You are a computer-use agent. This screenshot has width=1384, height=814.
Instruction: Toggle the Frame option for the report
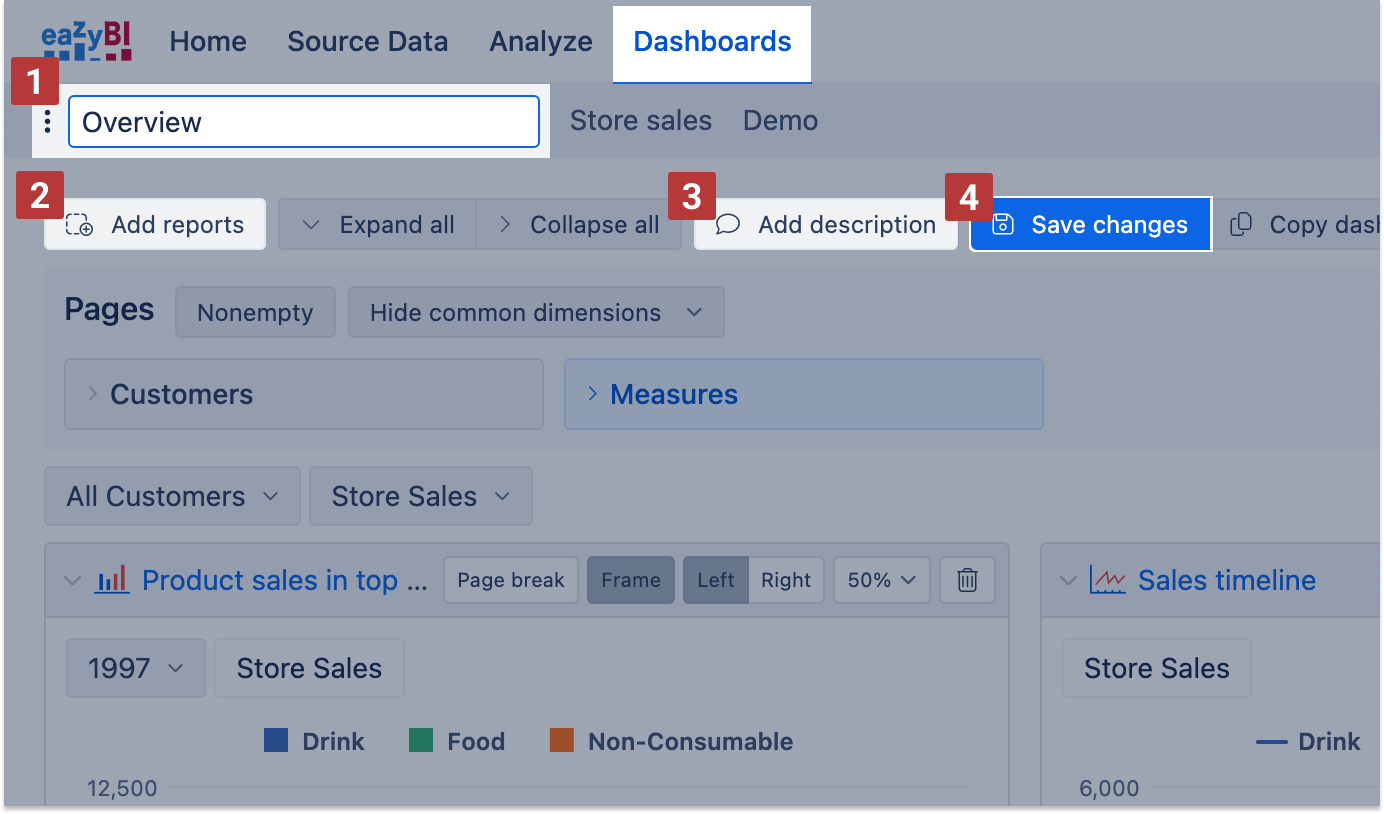click(631, 580)
